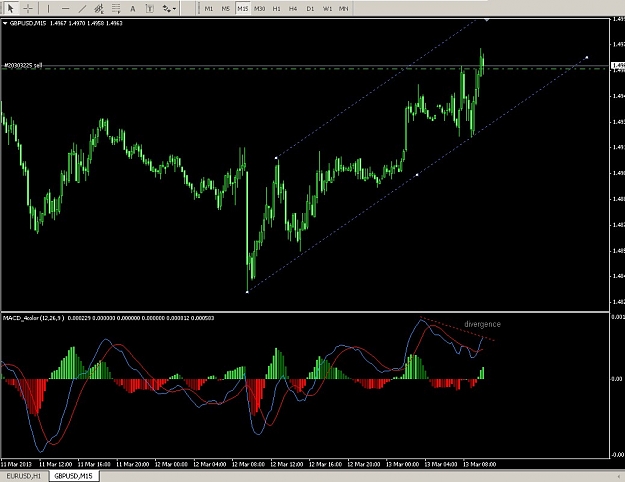The image size is (625, 482).
Task: Select the text label tool
Action: 149,8
